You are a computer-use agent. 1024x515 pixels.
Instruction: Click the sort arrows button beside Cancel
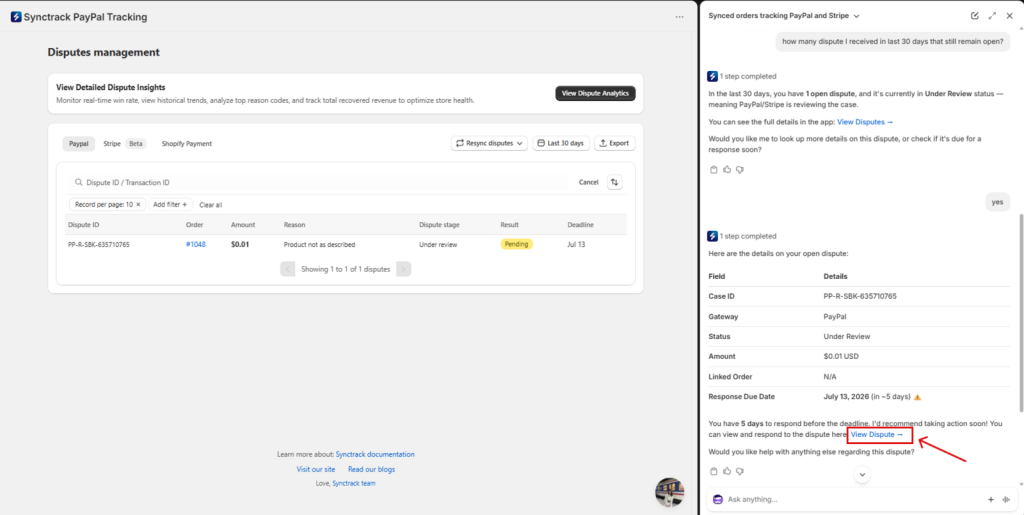[x=614, y=182]
